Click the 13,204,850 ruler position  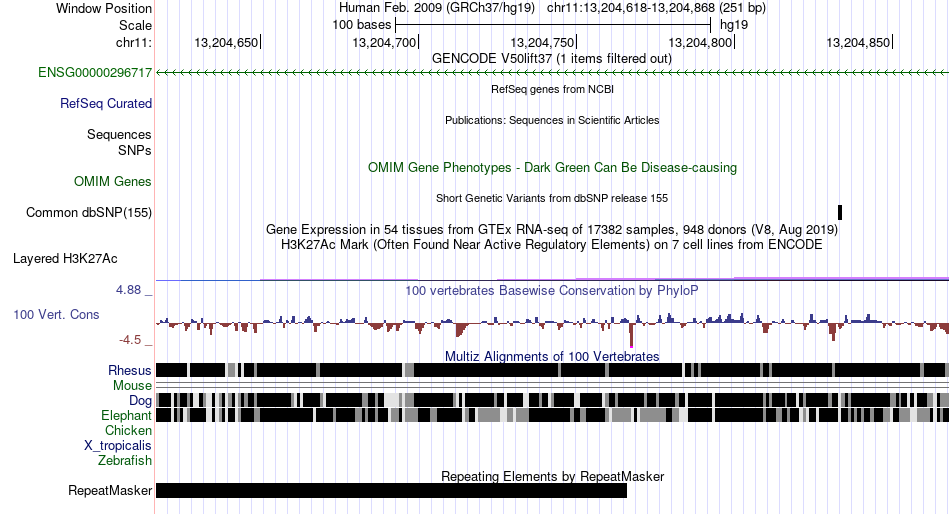coord(859,42)
